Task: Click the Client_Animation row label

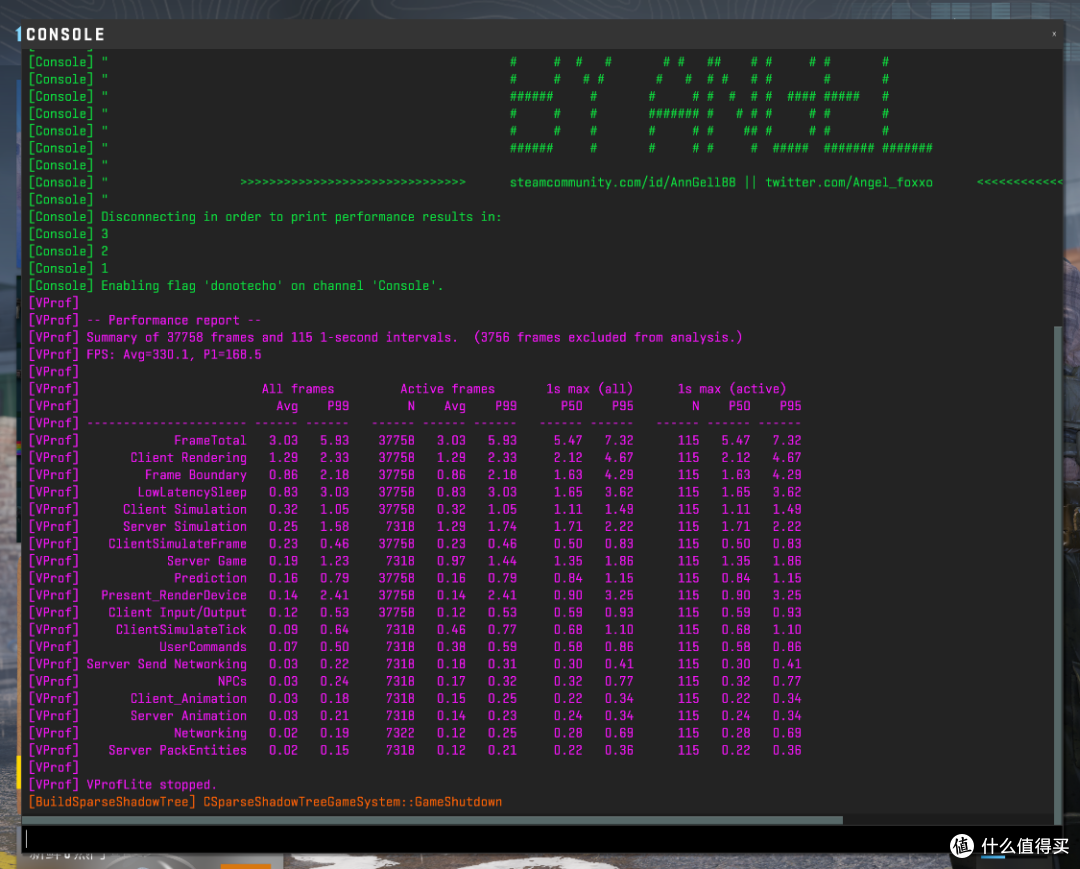Action: (x=189, y=699)
